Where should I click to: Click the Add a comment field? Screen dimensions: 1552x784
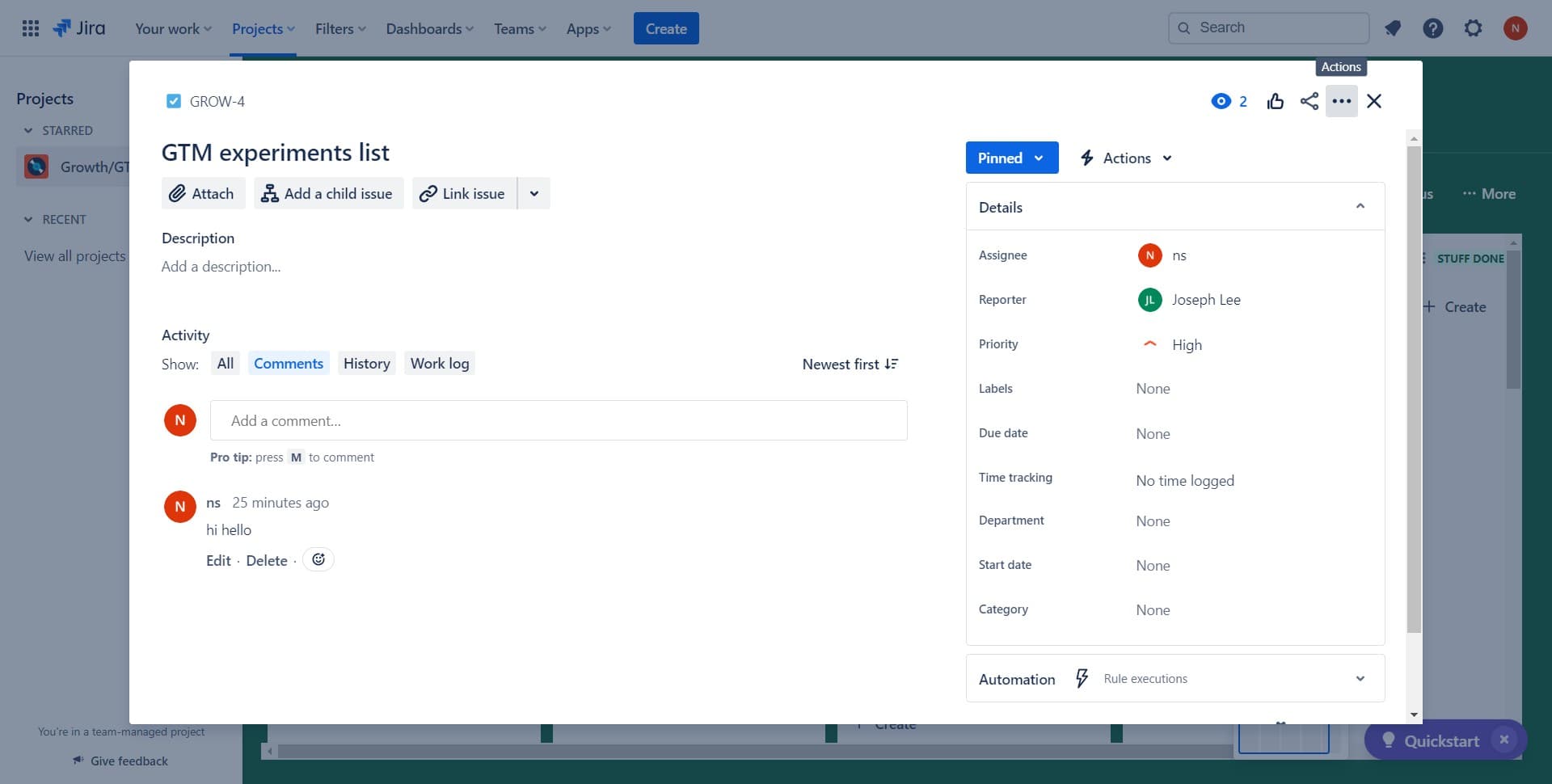coord(558,420)
